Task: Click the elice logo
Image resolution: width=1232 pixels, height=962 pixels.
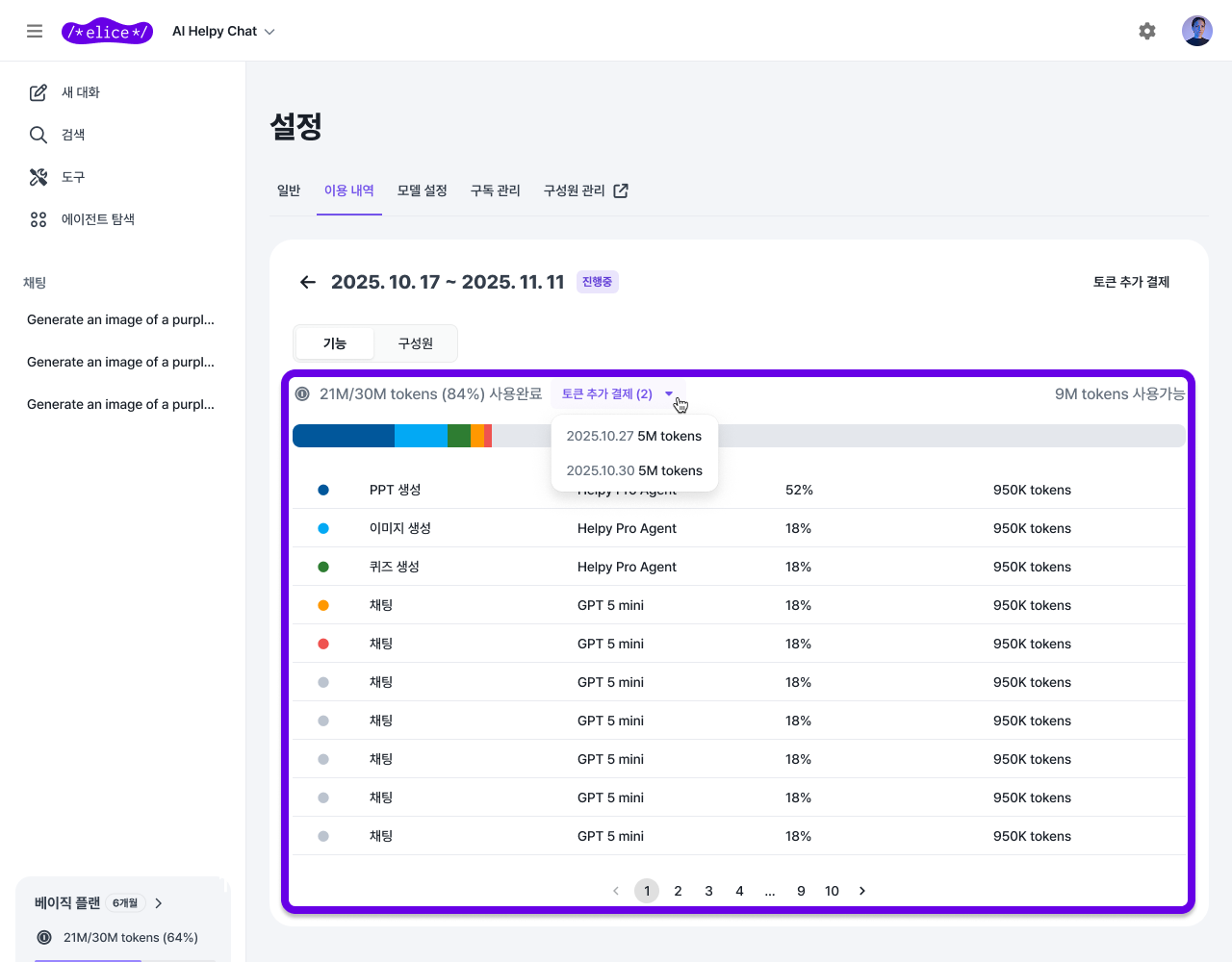Action: (107, 32)
